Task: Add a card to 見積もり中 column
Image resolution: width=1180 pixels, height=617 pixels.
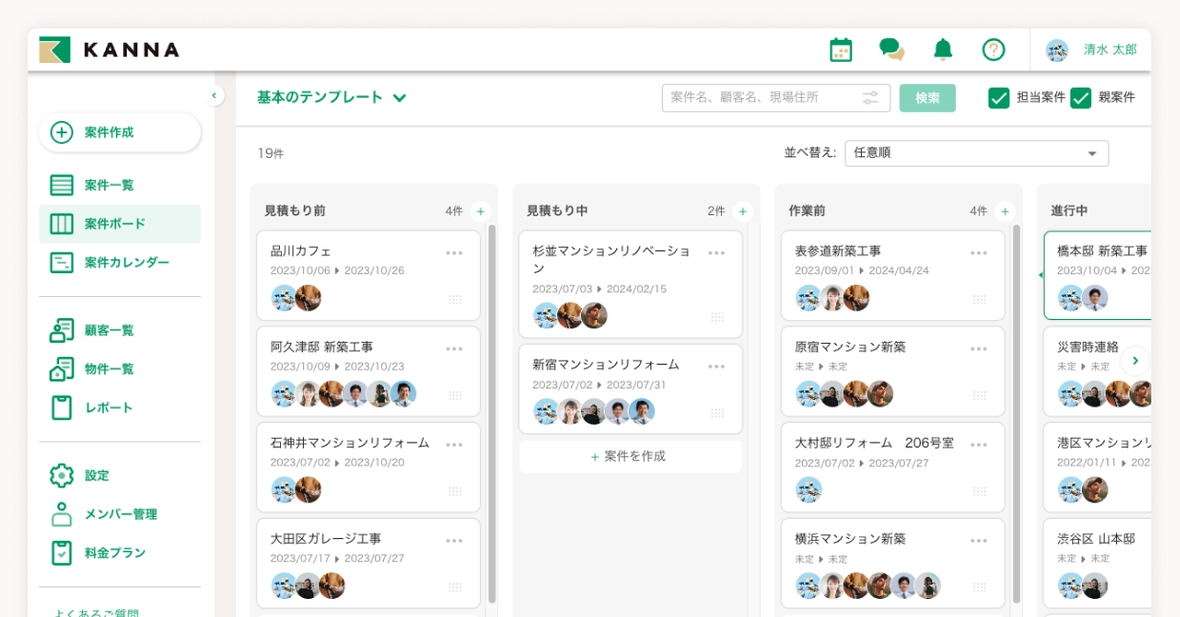Action: coord(743,211)
